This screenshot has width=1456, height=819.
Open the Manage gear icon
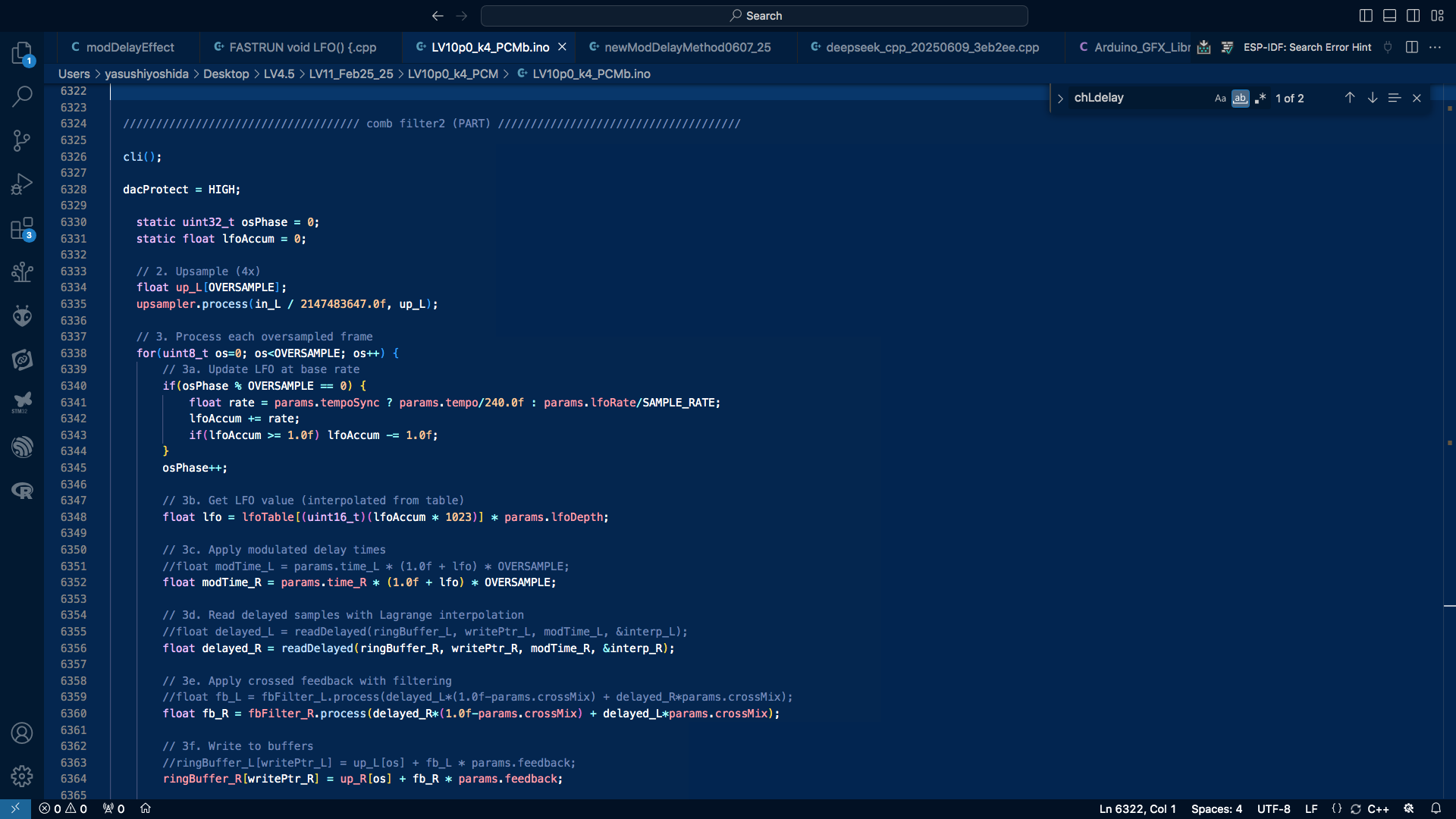click(22, 776)
